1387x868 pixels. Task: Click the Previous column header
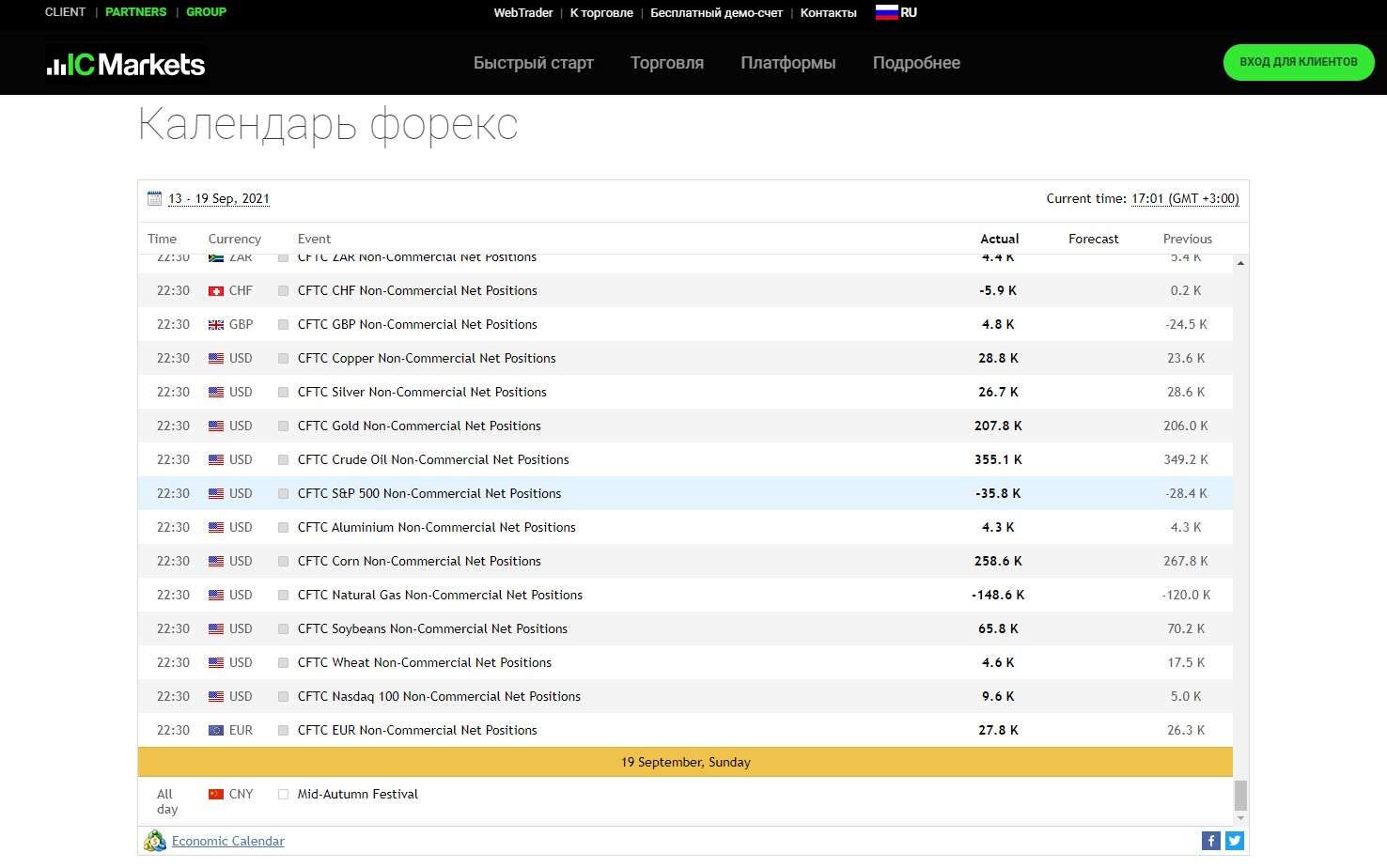(x=1187, y=239)
